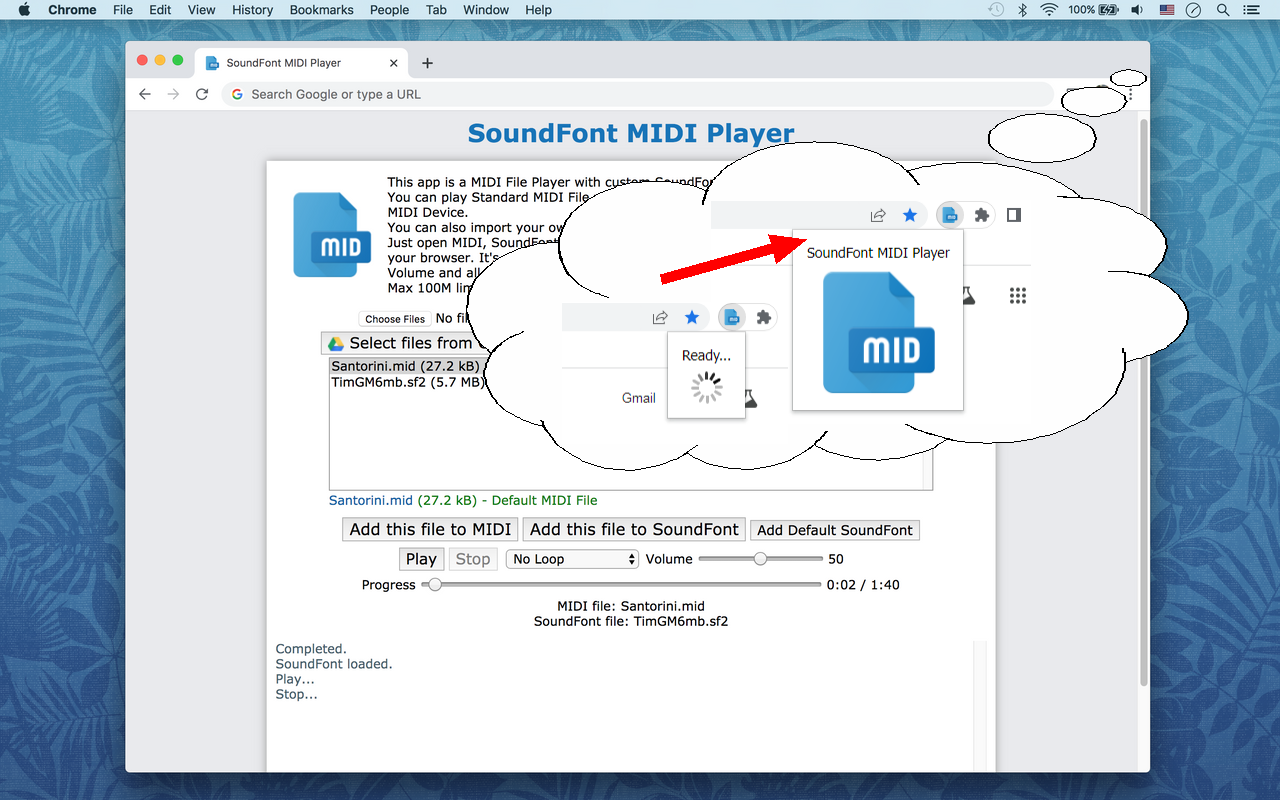The image size is (1280, 800).
Task: Open the Bookmarks menu
Action: point(321,10)
